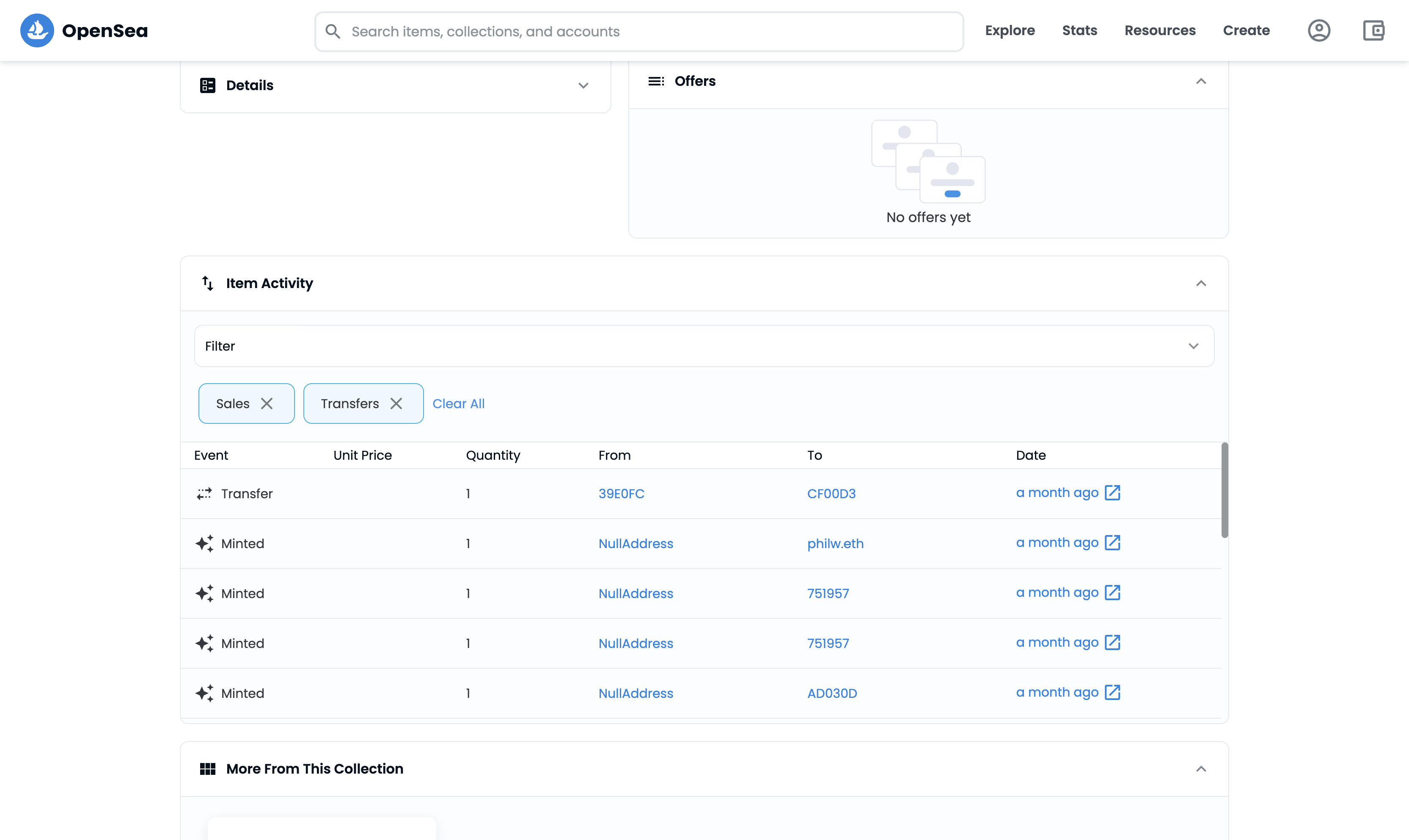This screenshot has width=1409, height=840.
Task: Open the Stats menu
Action: coord(1079,30)
